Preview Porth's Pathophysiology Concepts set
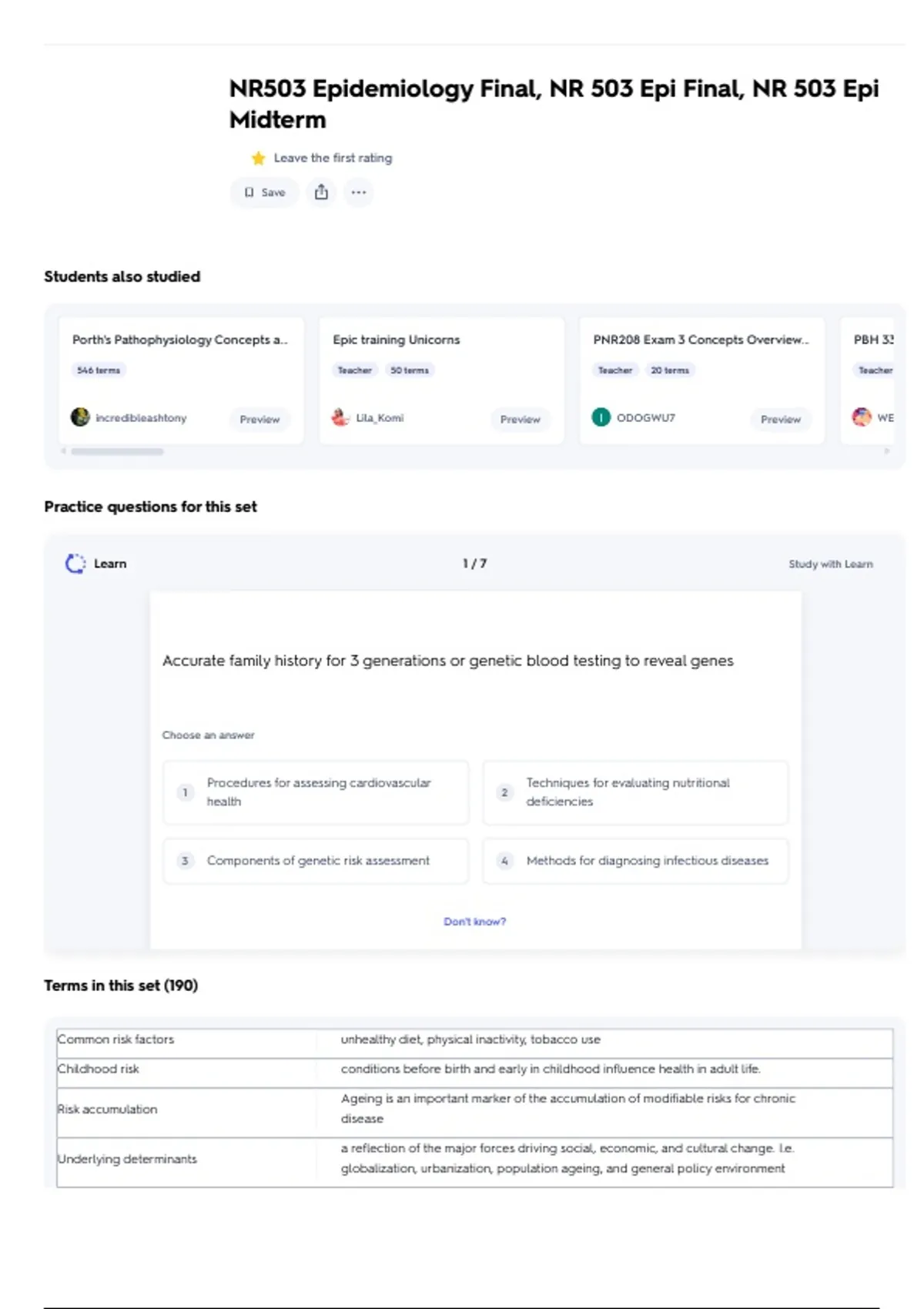 point(259,420)
